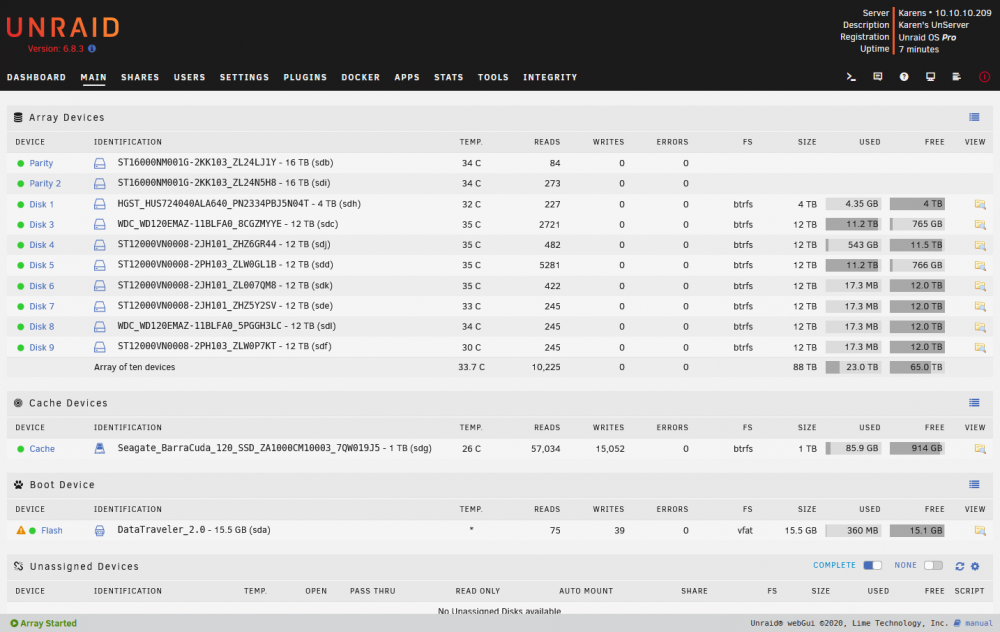The height and width of the screenshot is (632, 1000).
Task: Click drive icon on Disk 4 row
Action: pyautogui.click(x=99, y=245)
